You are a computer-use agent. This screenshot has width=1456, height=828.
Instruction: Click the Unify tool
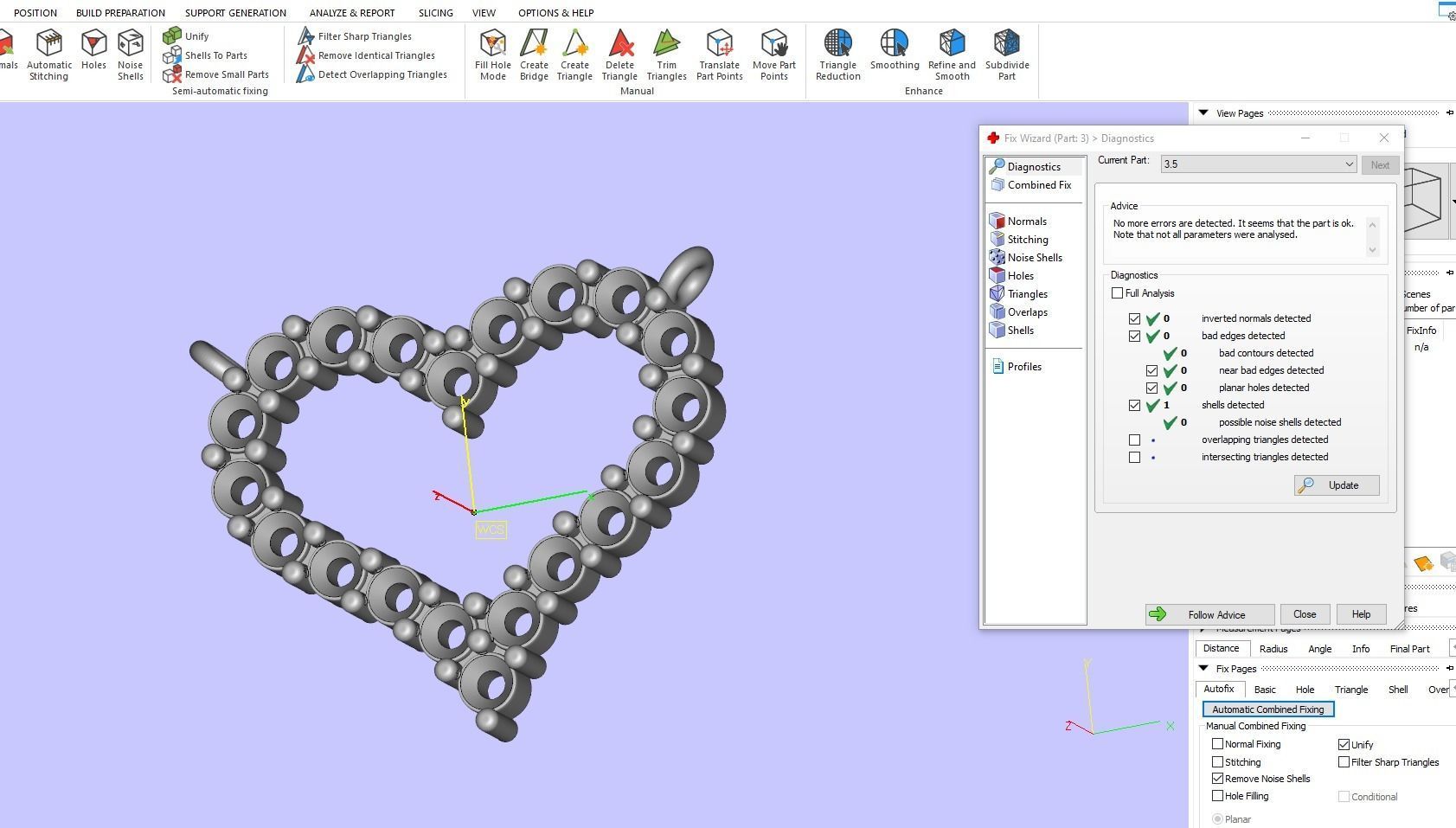pyautogui.click(x=186, y=35)
